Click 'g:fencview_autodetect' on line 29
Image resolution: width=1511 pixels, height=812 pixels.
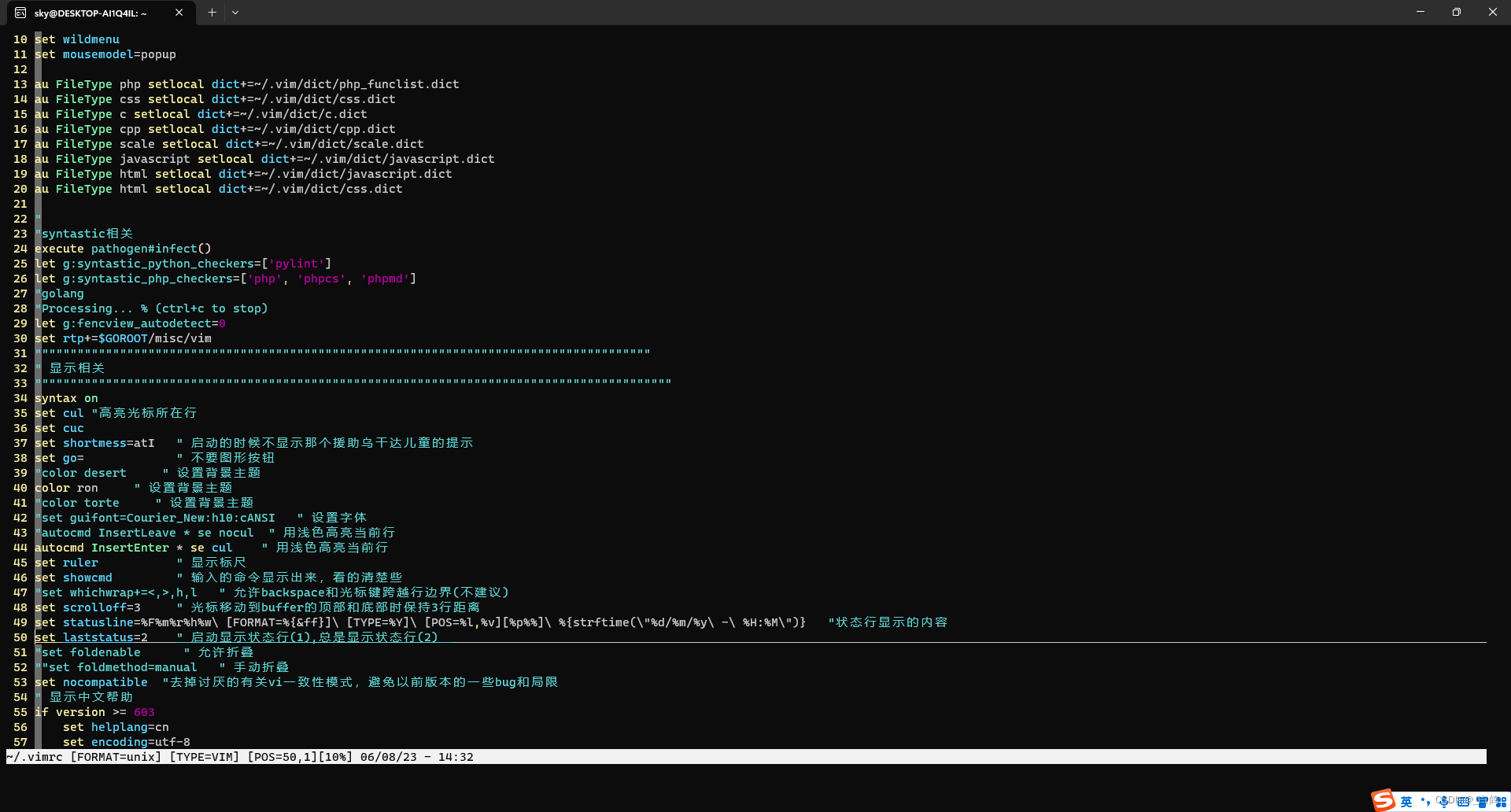click(137, 323)
